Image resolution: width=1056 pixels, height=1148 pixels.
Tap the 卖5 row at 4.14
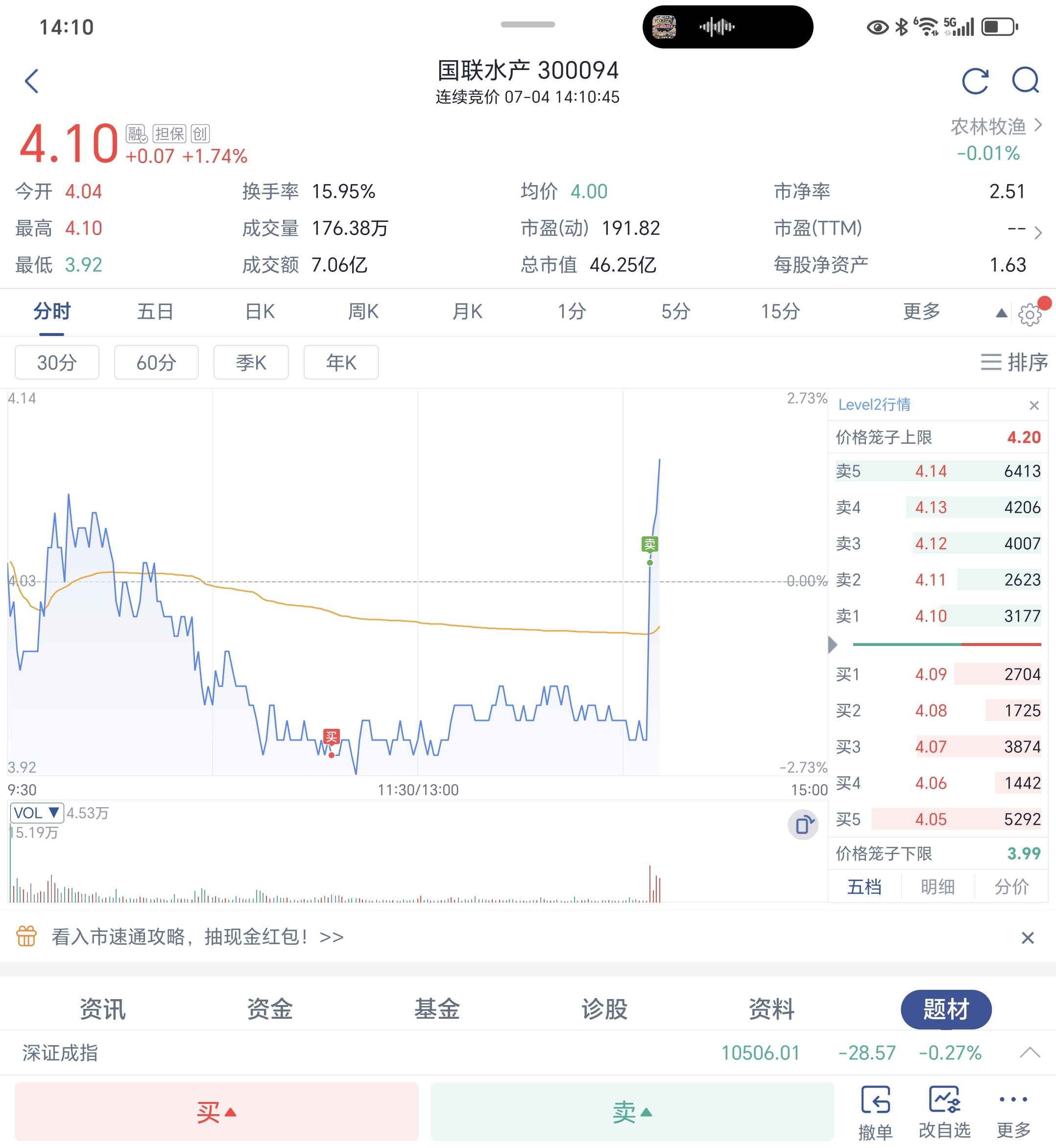(x=937, y=471)
